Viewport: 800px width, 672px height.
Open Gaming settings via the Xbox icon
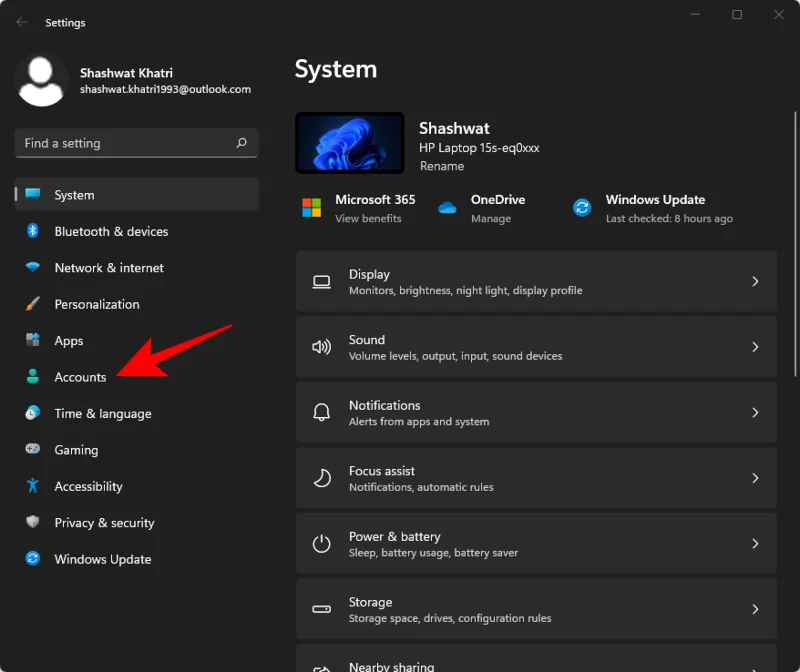pos(31,450)
